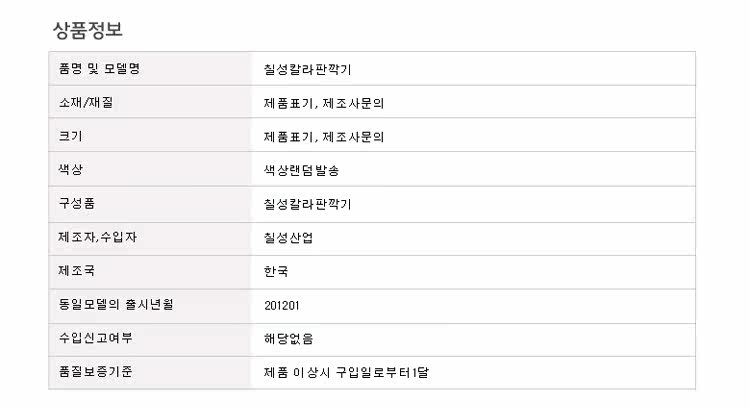
Task: Click the 구성품 label cell
Action: pos(77,204)
